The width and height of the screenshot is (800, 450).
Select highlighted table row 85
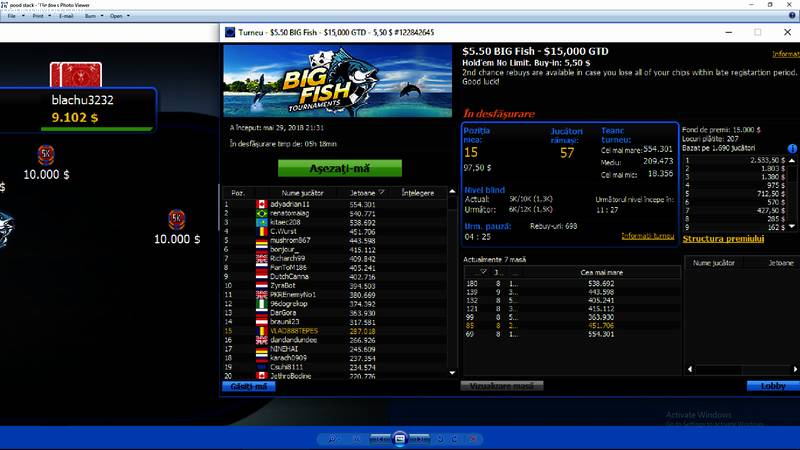pyautogui.click(x=571, y=326)
